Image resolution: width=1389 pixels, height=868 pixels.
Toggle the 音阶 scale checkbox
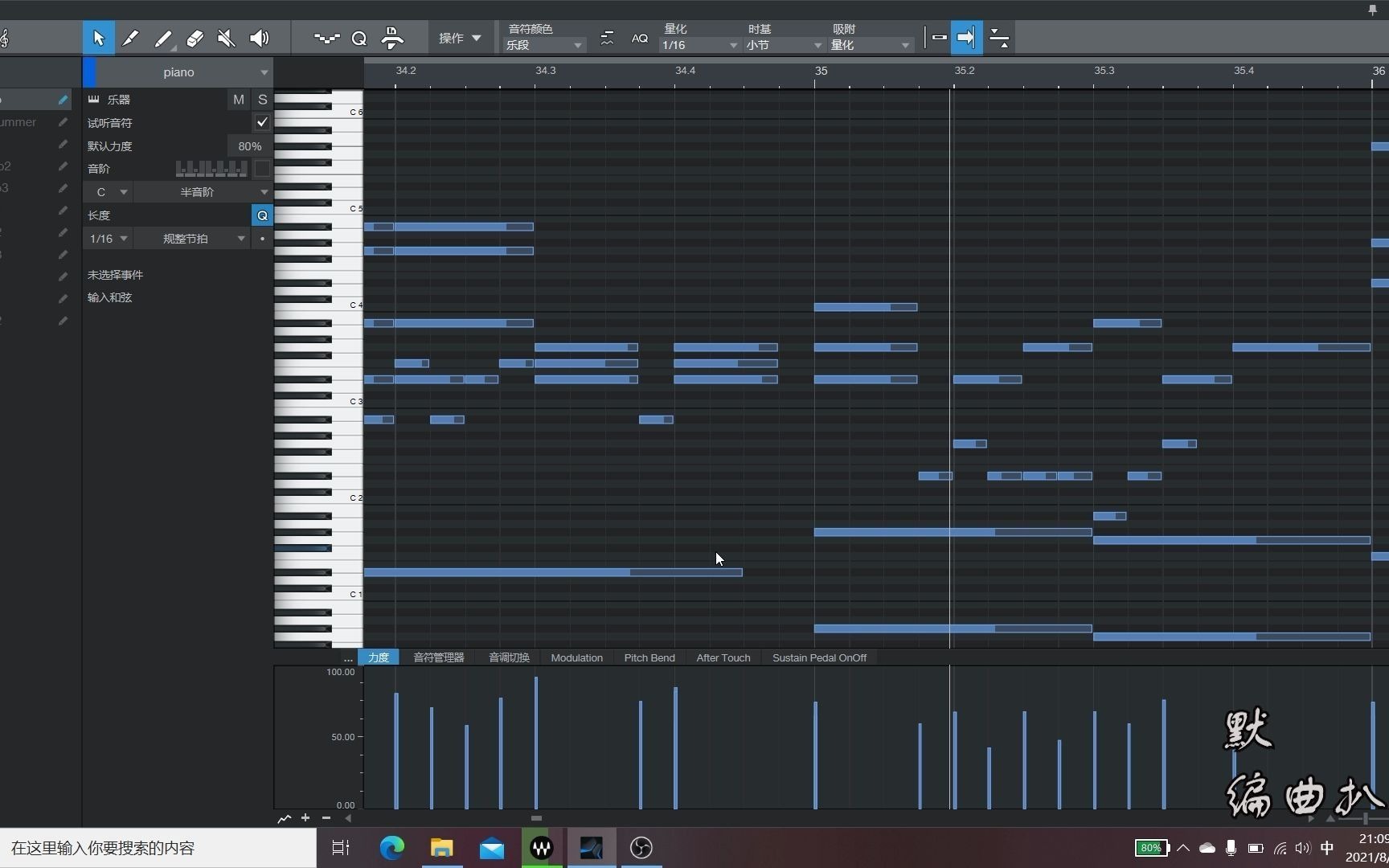coord(262,169)
